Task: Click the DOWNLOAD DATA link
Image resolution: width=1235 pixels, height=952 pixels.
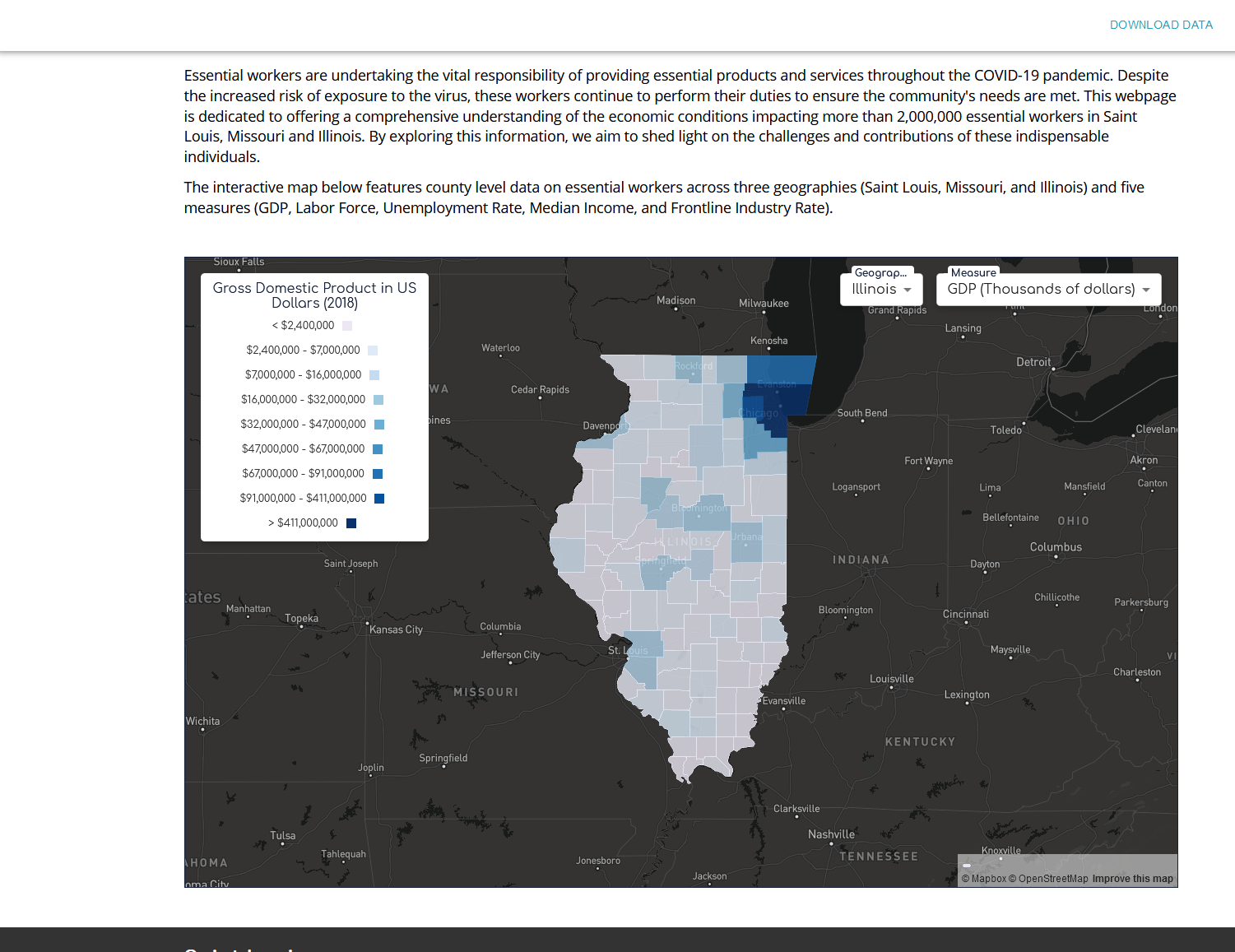Action: click(x=1161, y=25)
